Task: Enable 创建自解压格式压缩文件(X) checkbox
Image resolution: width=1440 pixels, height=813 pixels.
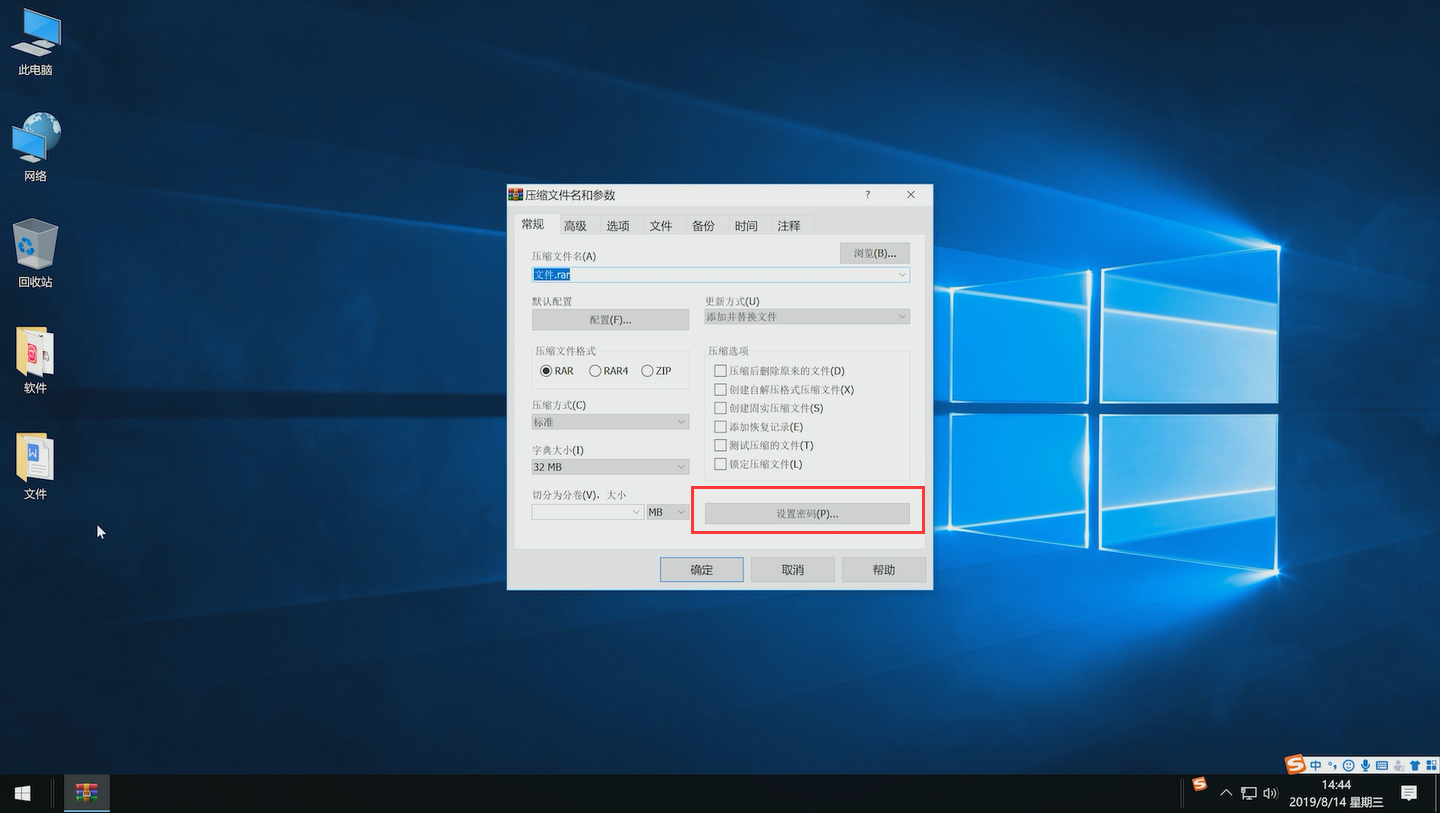Action: 720,390
